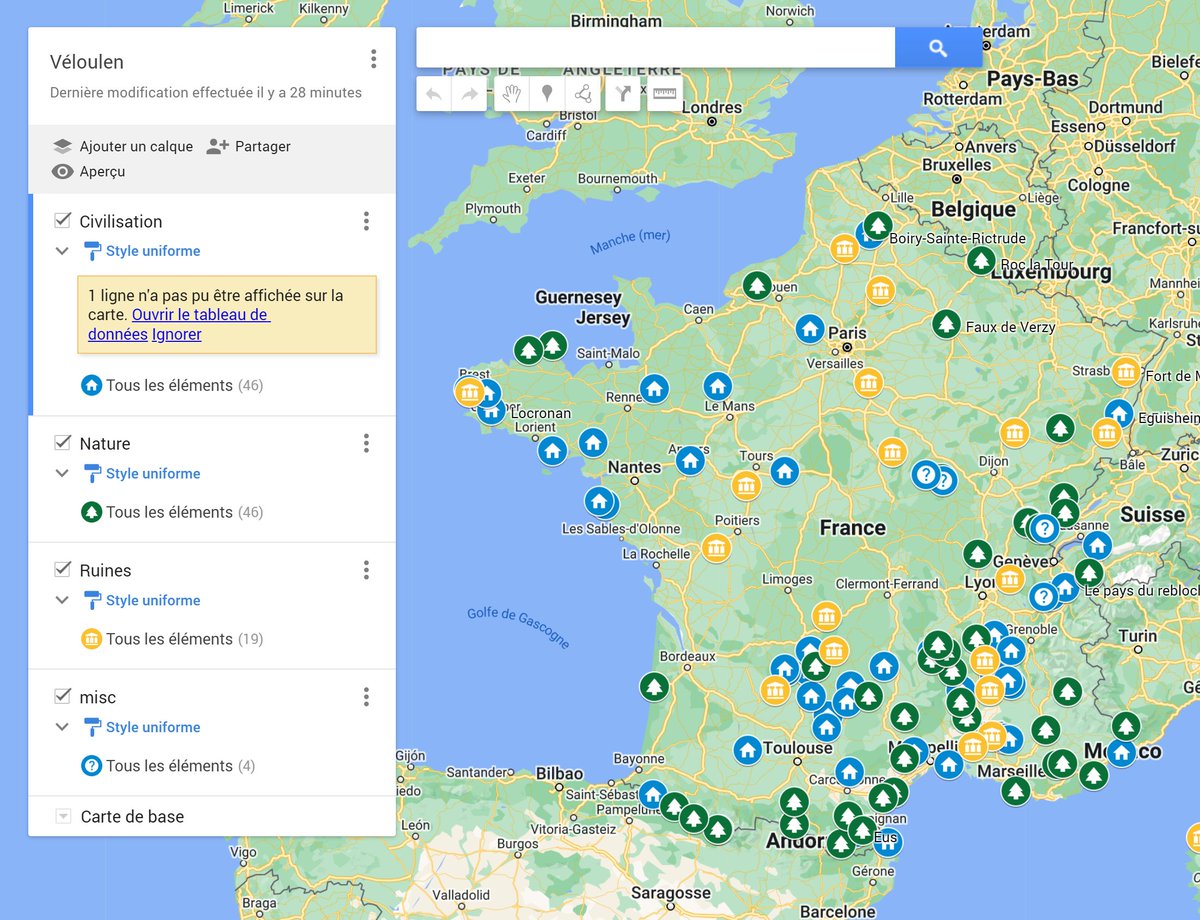Click Dernière modification effectuée text
Screen dimensions: 1200x920
[x=206, y=92]
